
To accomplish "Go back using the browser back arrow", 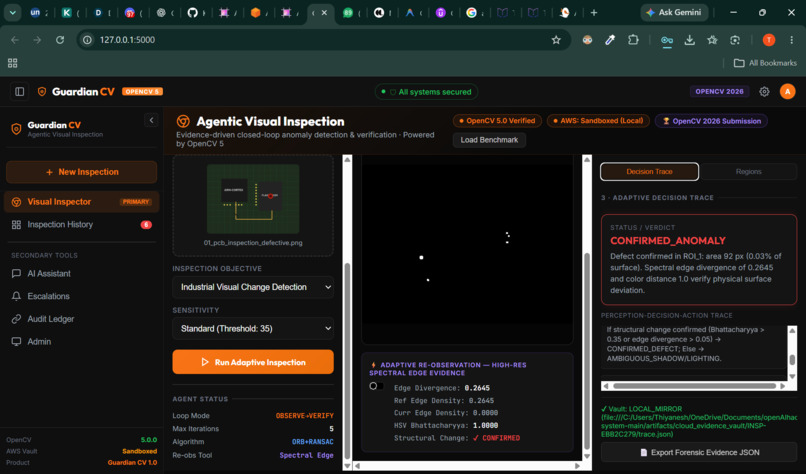I will (x=15, y=40).
